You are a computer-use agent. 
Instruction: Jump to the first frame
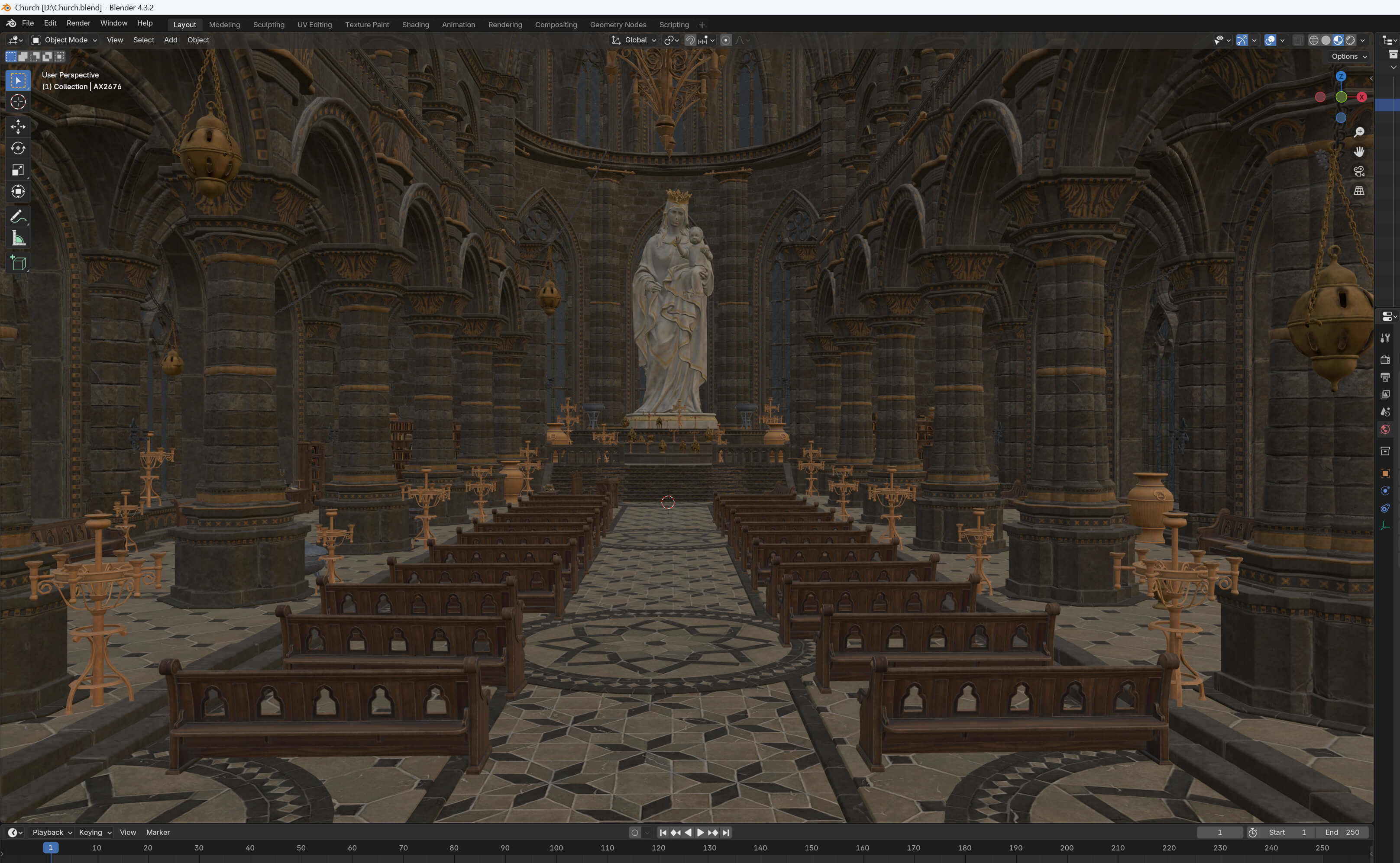click(663, 833)
